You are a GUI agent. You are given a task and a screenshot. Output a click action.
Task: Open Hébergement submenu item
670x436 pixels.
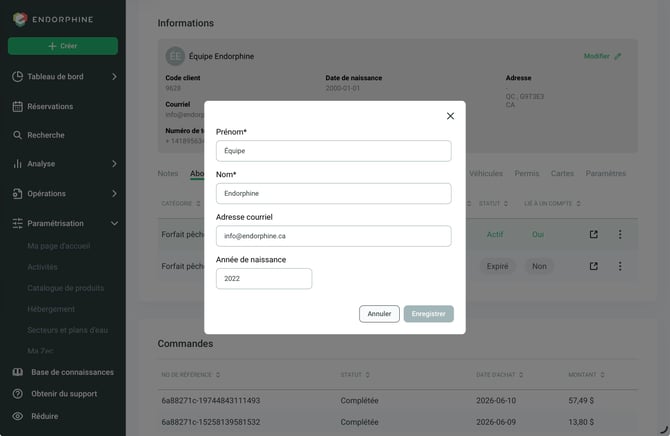(x=51, y=309)
